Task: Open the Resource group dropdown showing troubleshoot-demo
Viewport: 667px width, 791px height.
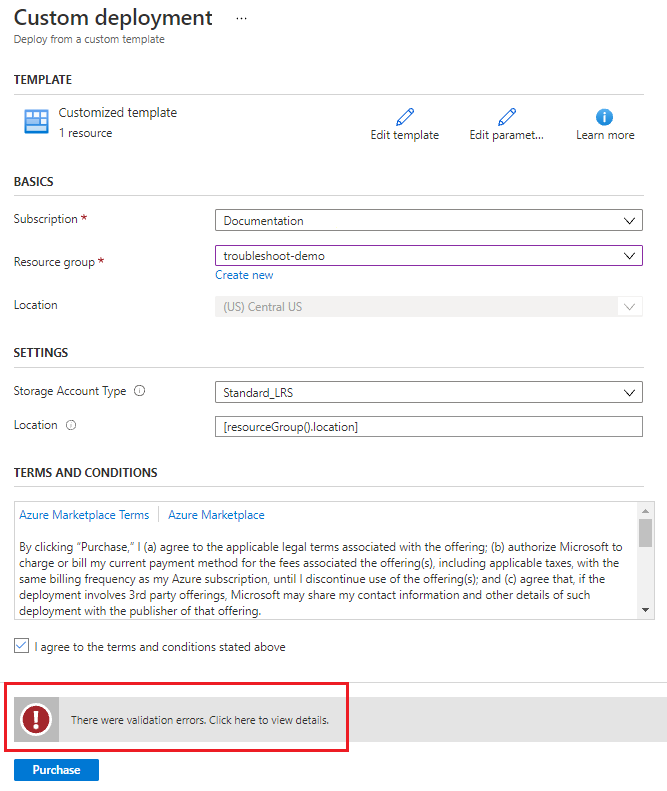Action: [x=428, y=256]
